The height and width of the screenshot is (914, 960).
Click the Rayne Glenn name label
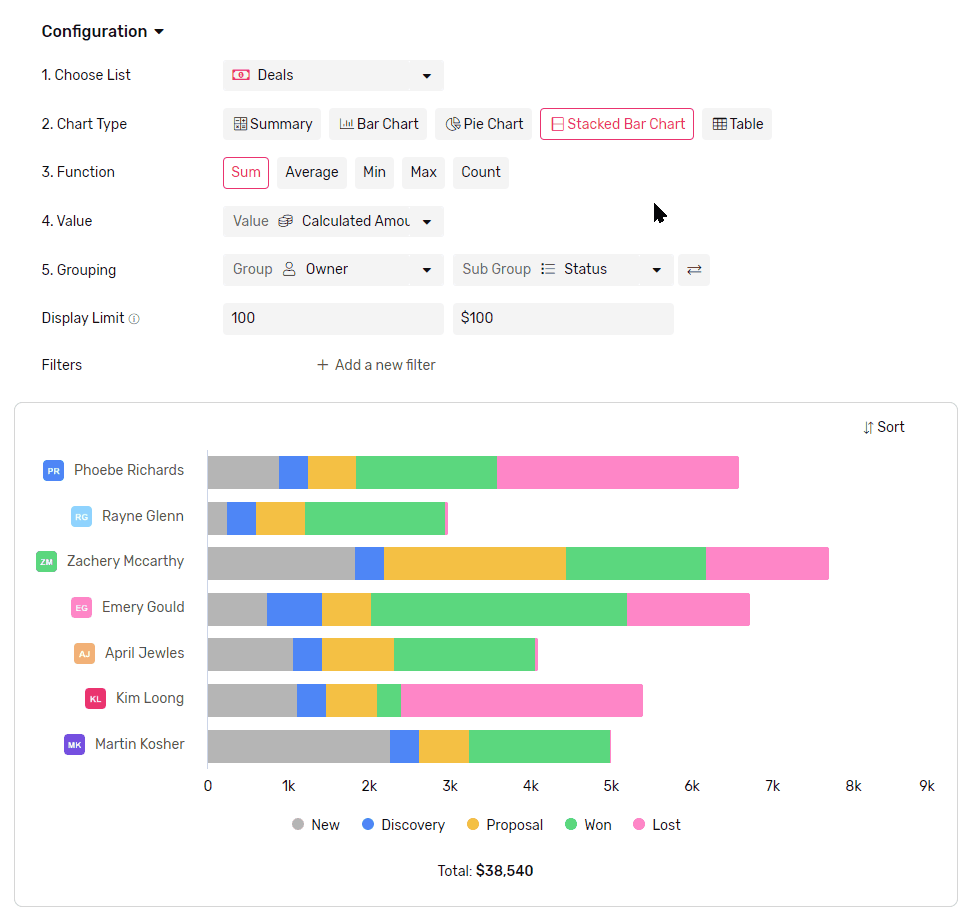click(143, 516)
